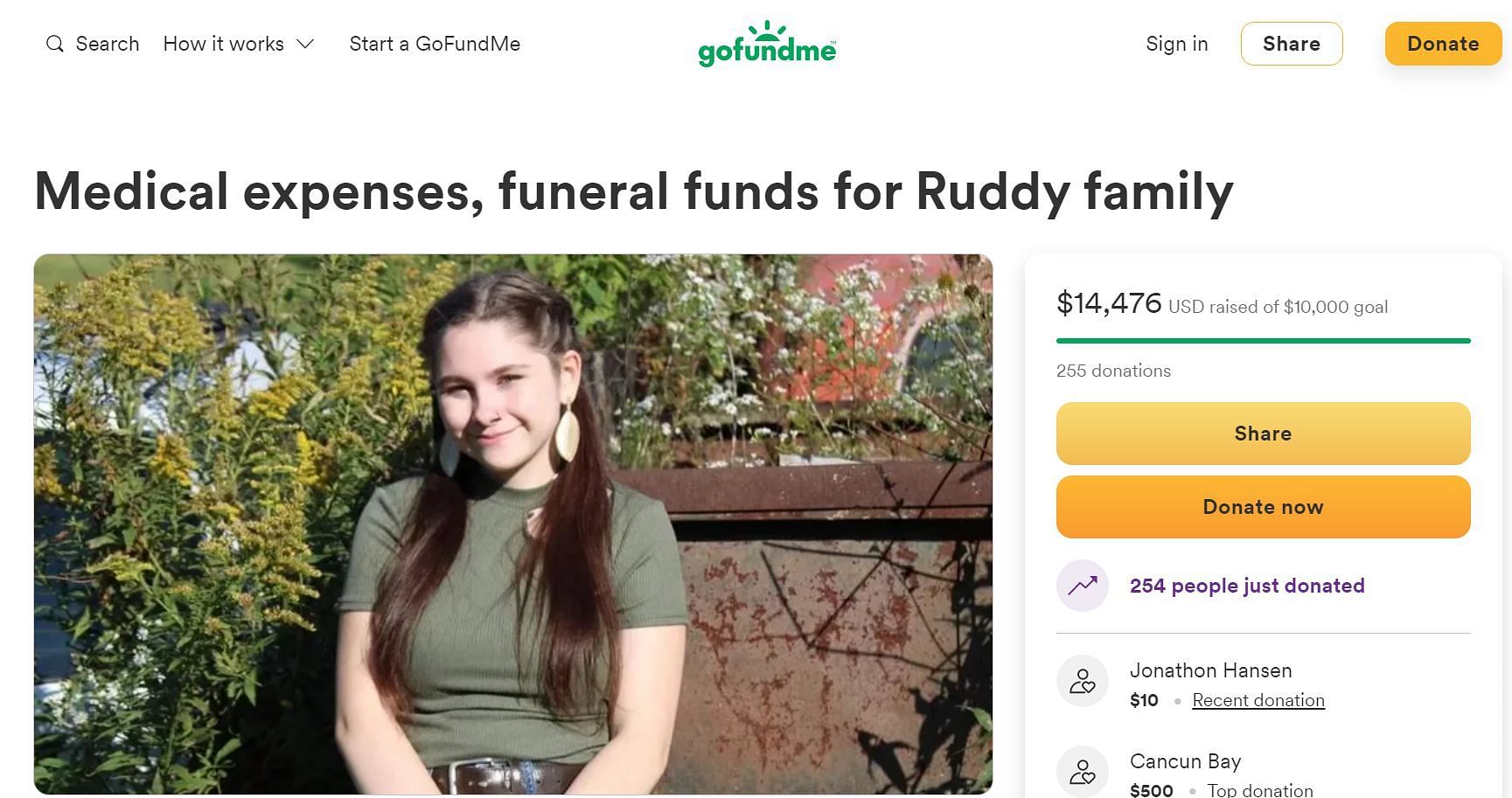Click the search magnifier icon
The width and height of the screenshot is (1512, 798).
pos(55,44)
